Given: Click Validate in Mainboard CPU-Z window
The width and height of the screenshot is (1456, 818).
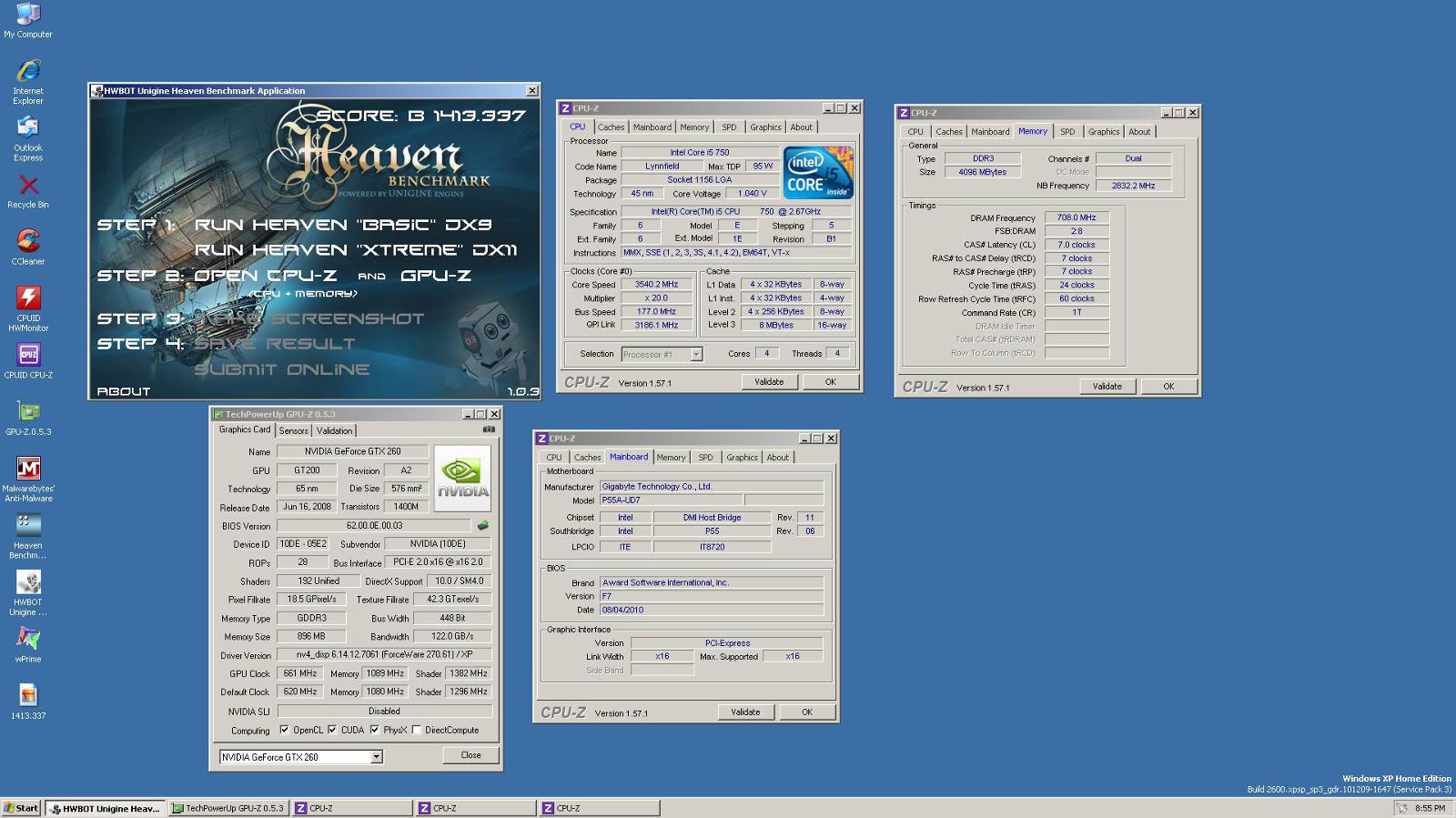Looking at the screenshot, I should pos(745,712).
